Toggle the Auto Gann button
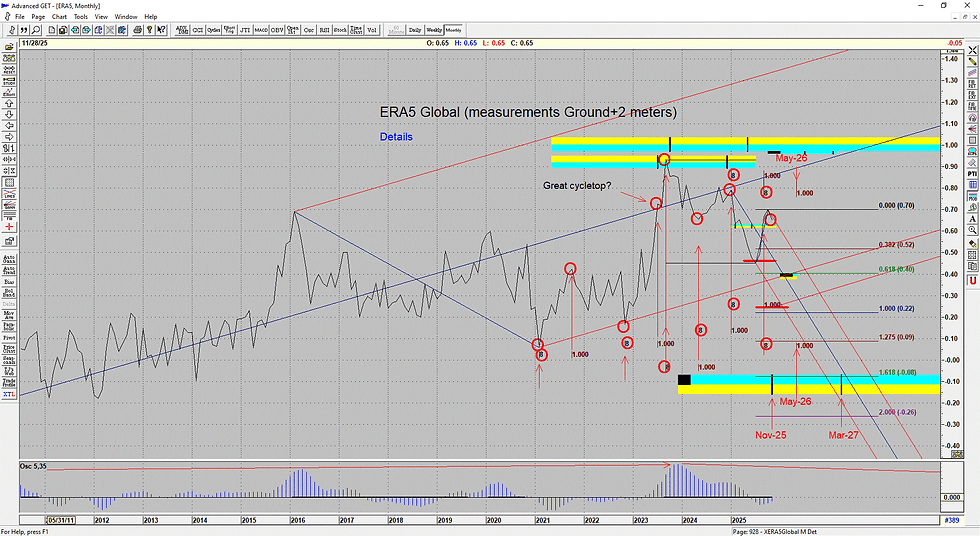The image size is (980, 536). click(9, 258)
